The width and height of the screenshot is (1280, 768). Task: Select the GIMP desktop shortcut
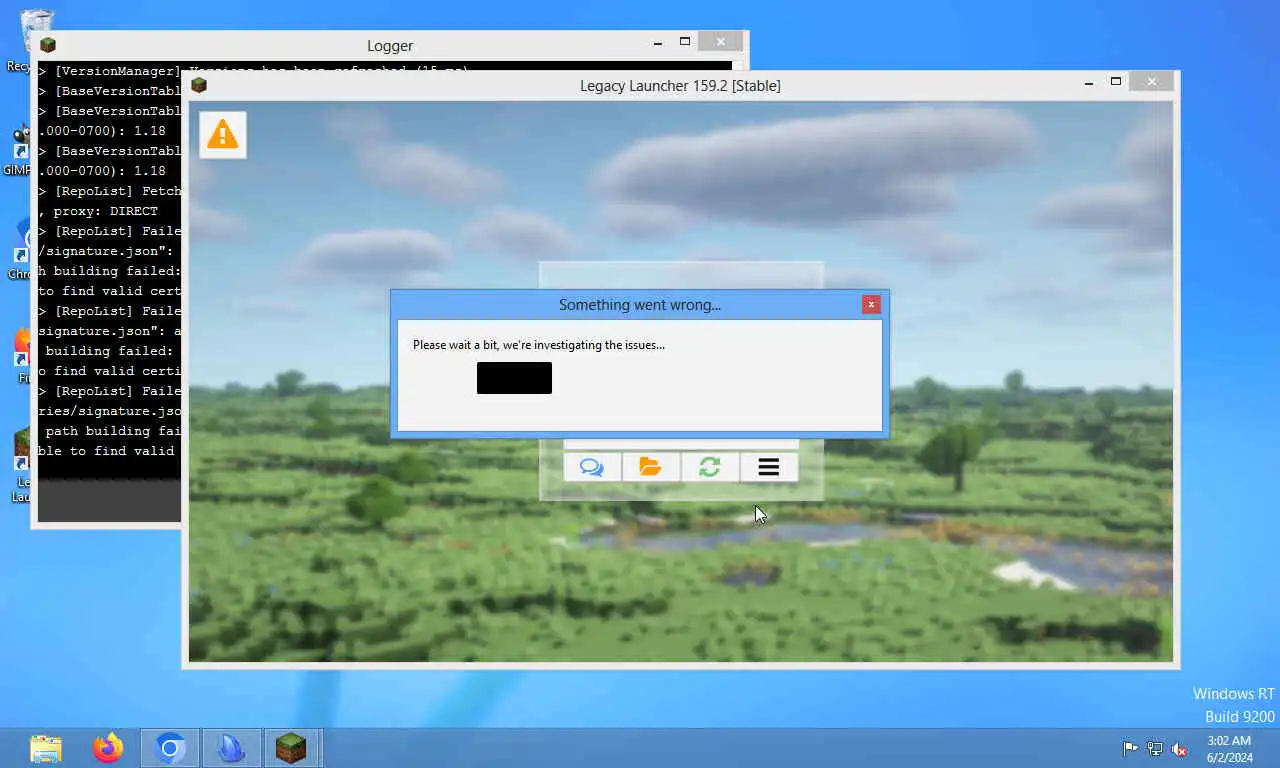click(18, 150)
